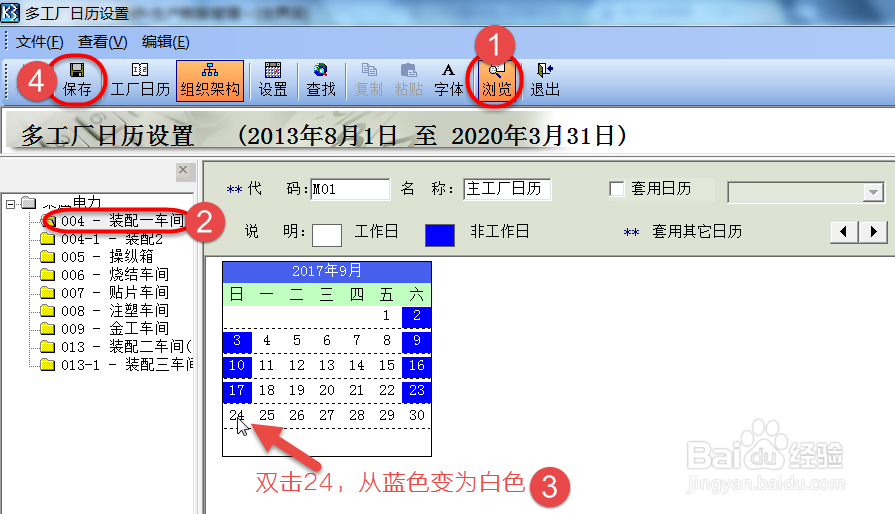Toggle the 组织架构 organization structure button
Viewport: 895px width, 514px height.
point(210,80)
